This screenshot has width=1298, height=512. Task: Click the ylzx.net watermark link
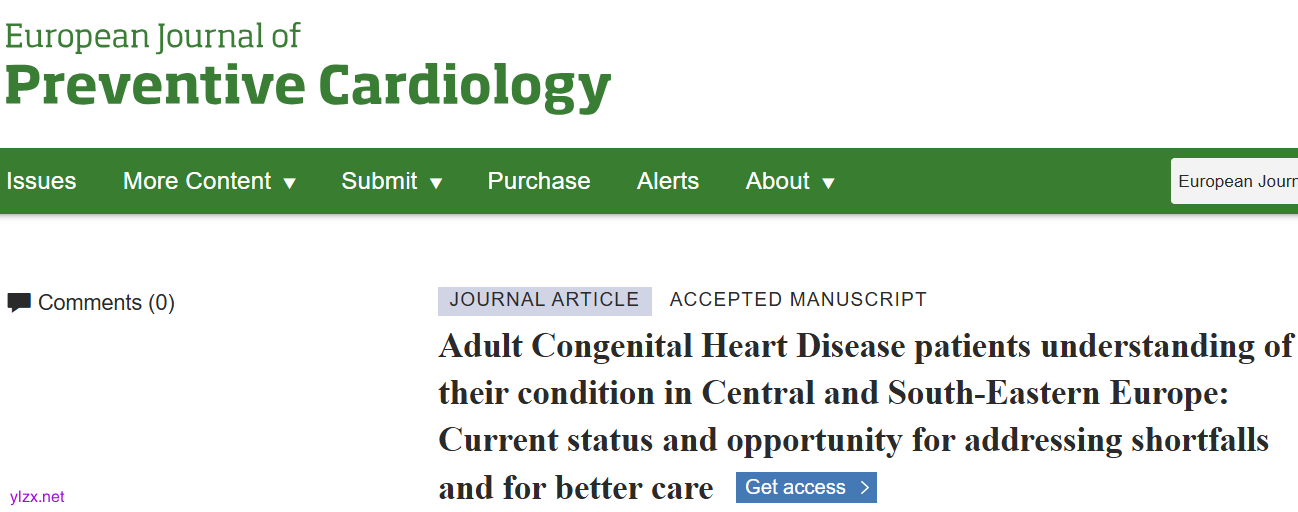tap(37, 497)
